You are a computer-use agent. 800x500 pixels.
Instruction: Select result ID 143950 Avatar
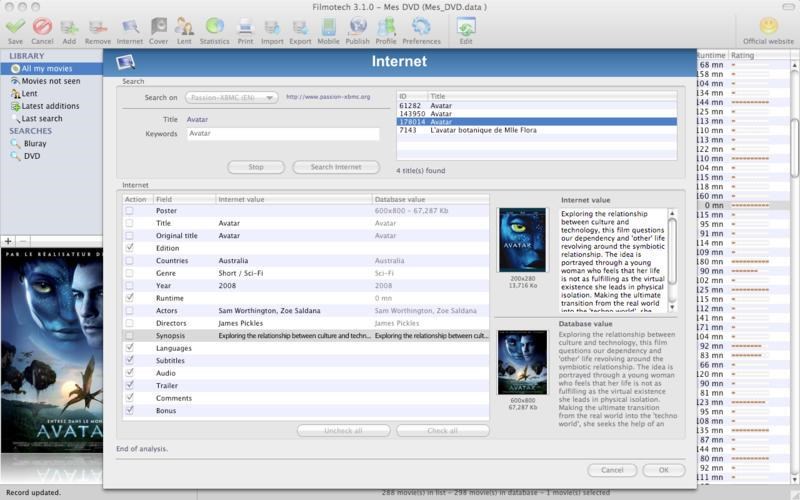537,114
